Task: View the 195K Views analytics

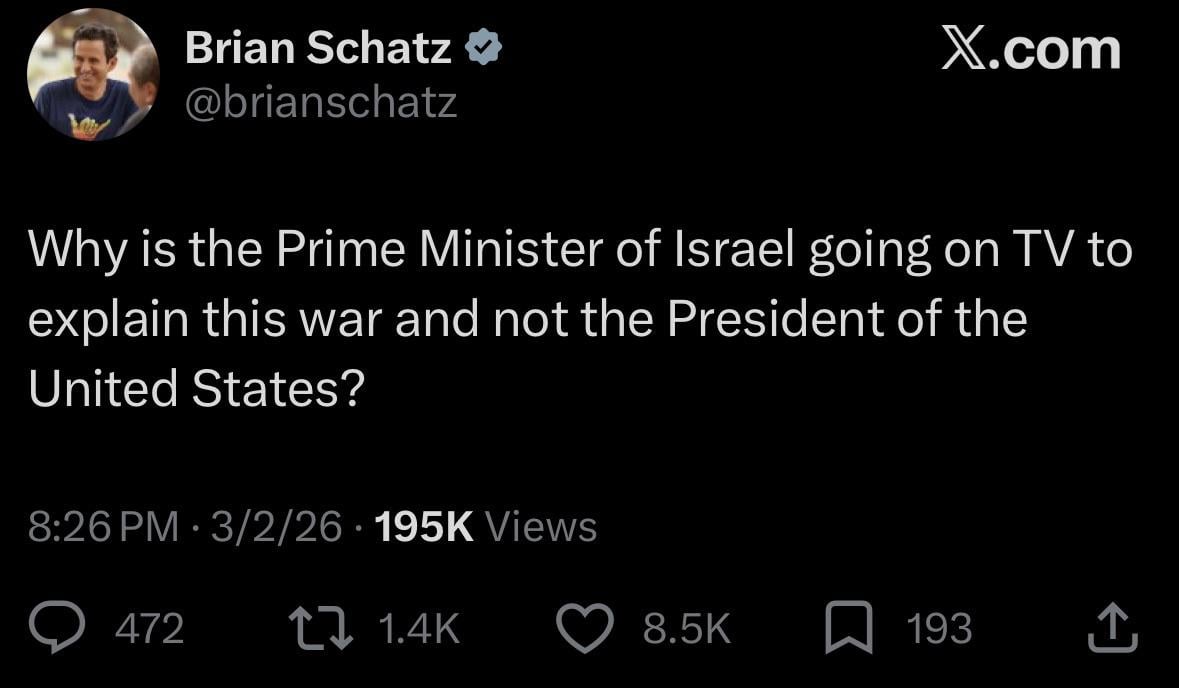Action: 484,526
